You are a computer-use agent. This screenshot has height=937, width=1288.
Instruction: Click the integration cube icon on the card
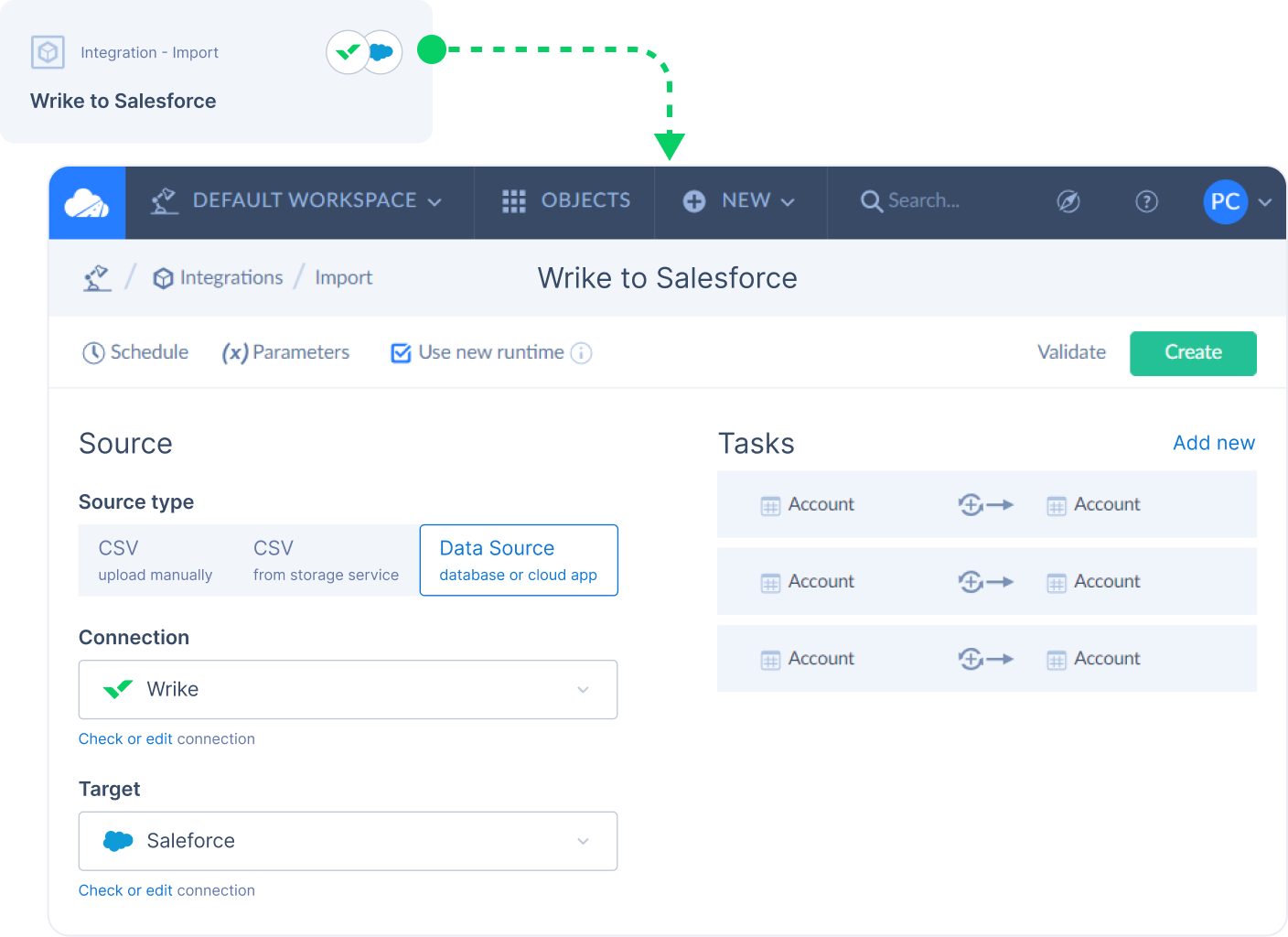tap(48, 52)
